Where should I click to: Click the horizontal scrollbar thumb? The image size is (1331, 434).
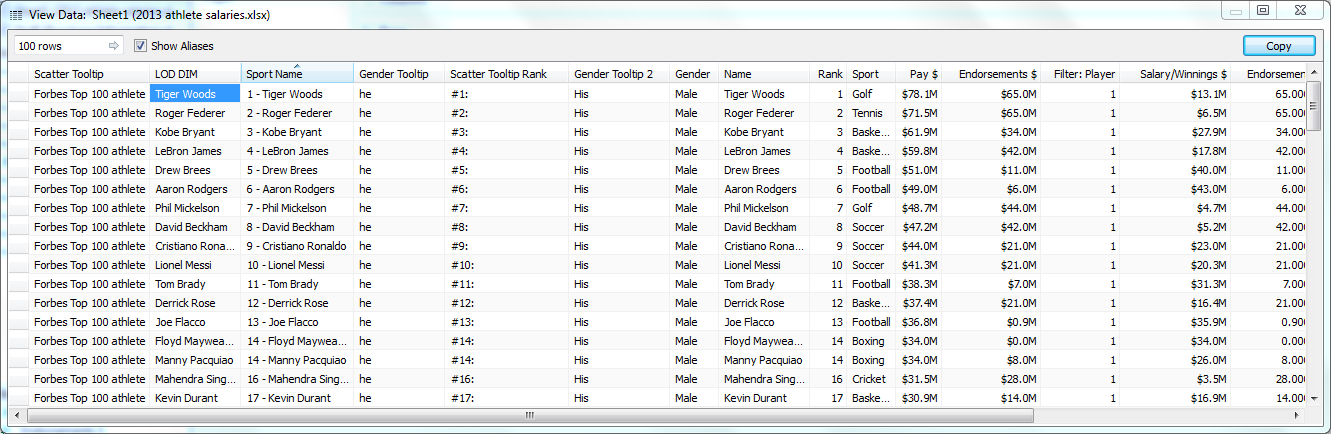[x=530, y=416]
